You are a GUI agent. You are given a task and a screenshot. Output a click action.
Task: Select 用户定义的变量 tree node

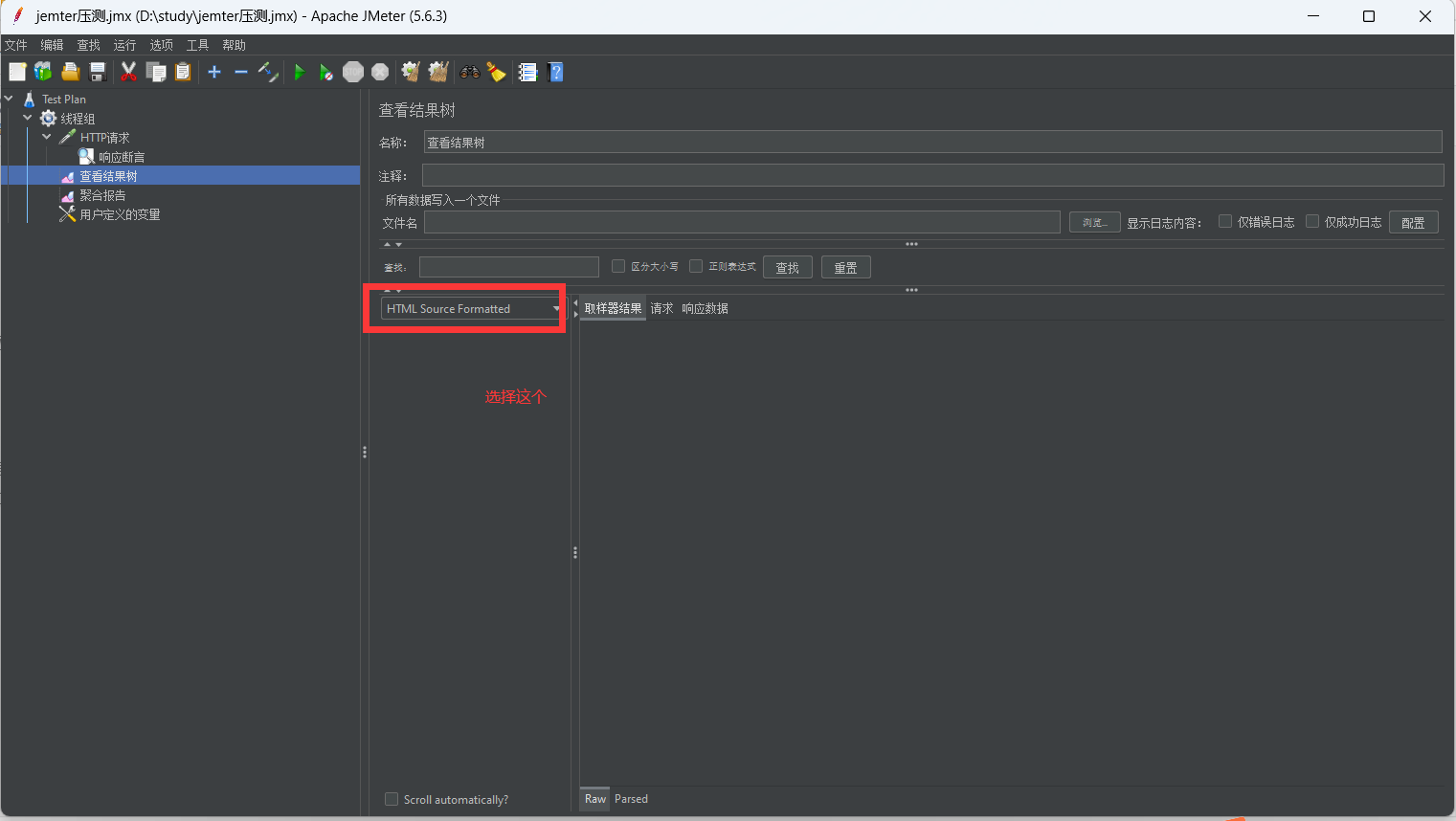tap(120, 214)
